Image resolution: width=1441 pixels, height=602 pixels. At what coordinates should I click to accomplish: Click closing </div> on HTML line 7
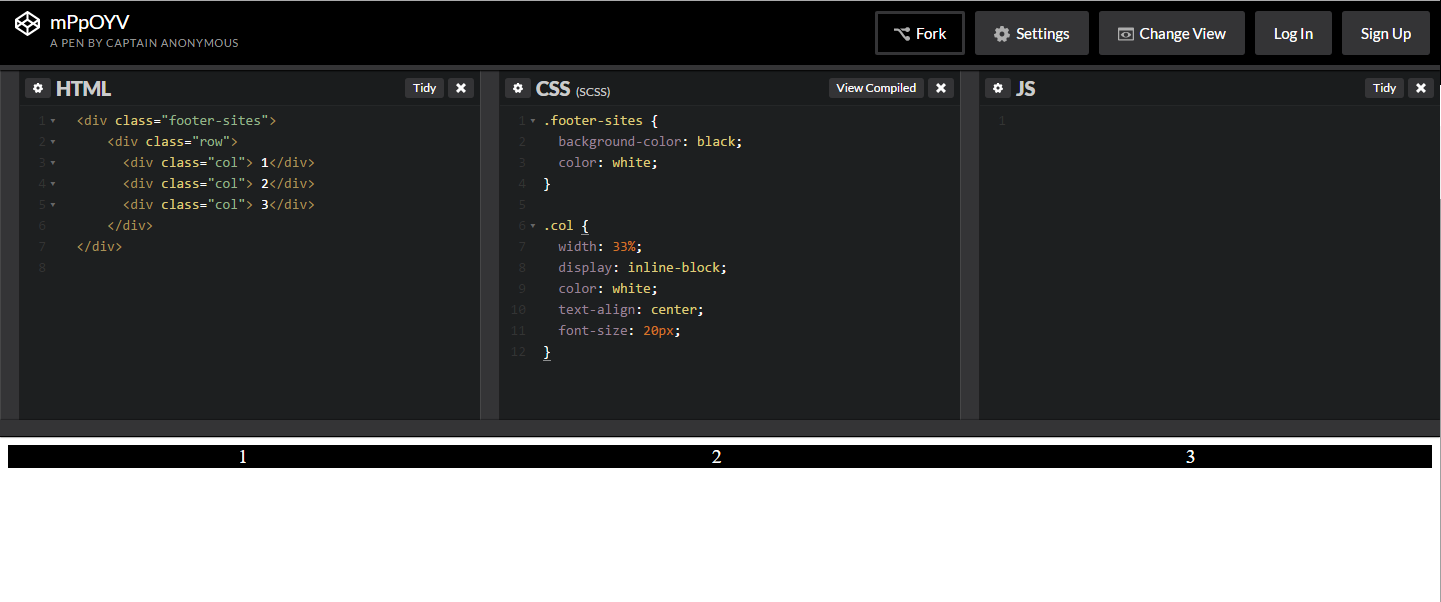pos(99,246)
